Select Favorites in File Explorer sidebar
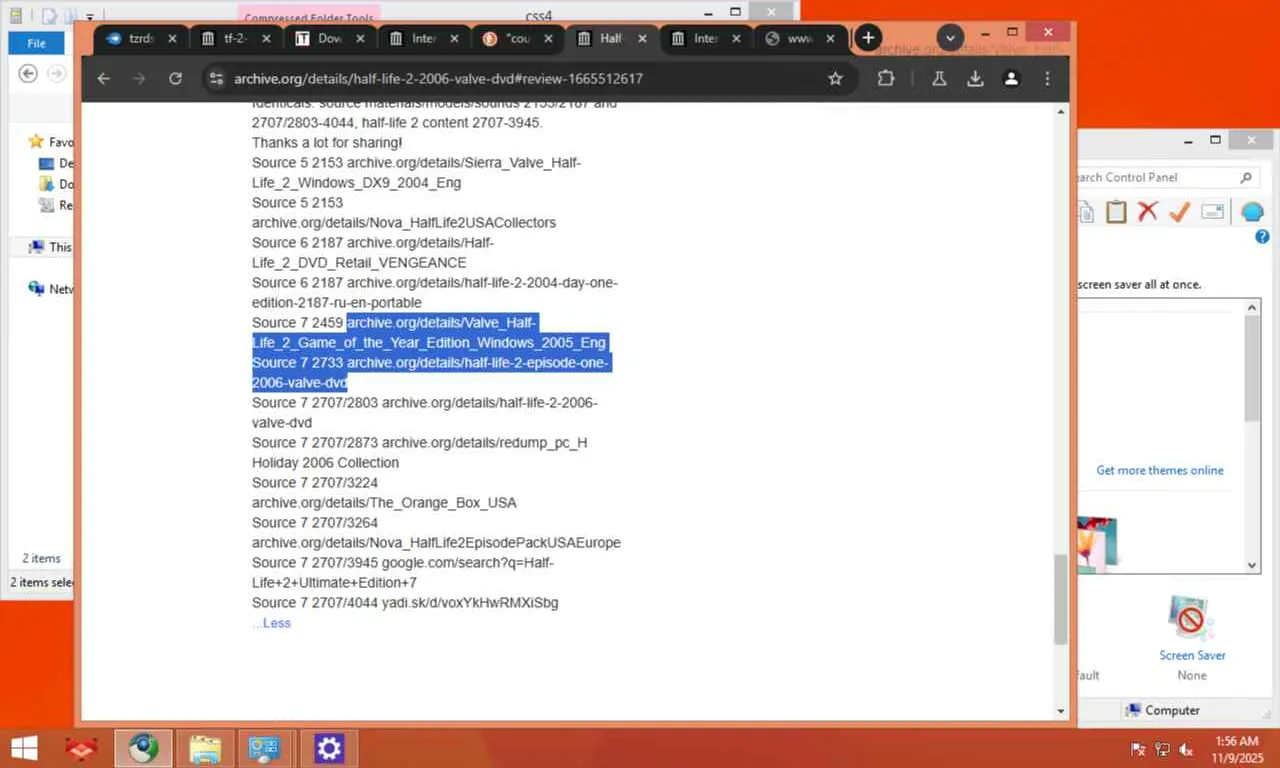 point(52,142)
